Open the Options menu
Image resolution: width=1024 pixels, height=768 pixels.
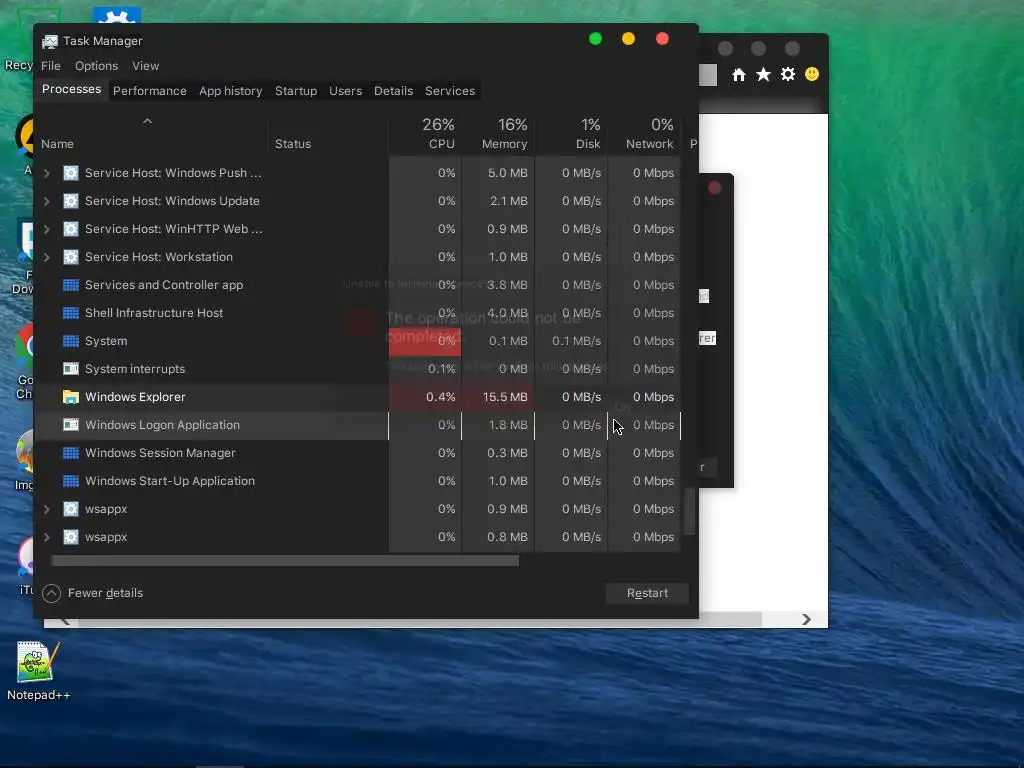point(96,66)
